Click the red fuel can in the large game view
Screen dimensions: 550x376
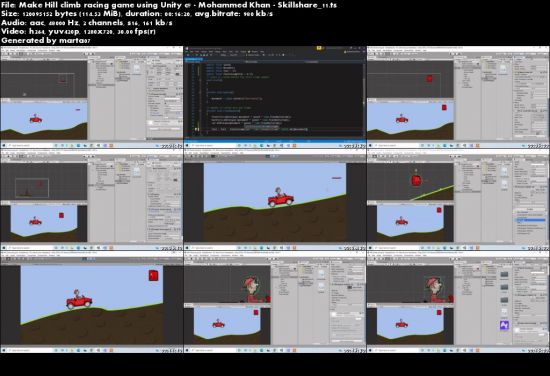153,275
